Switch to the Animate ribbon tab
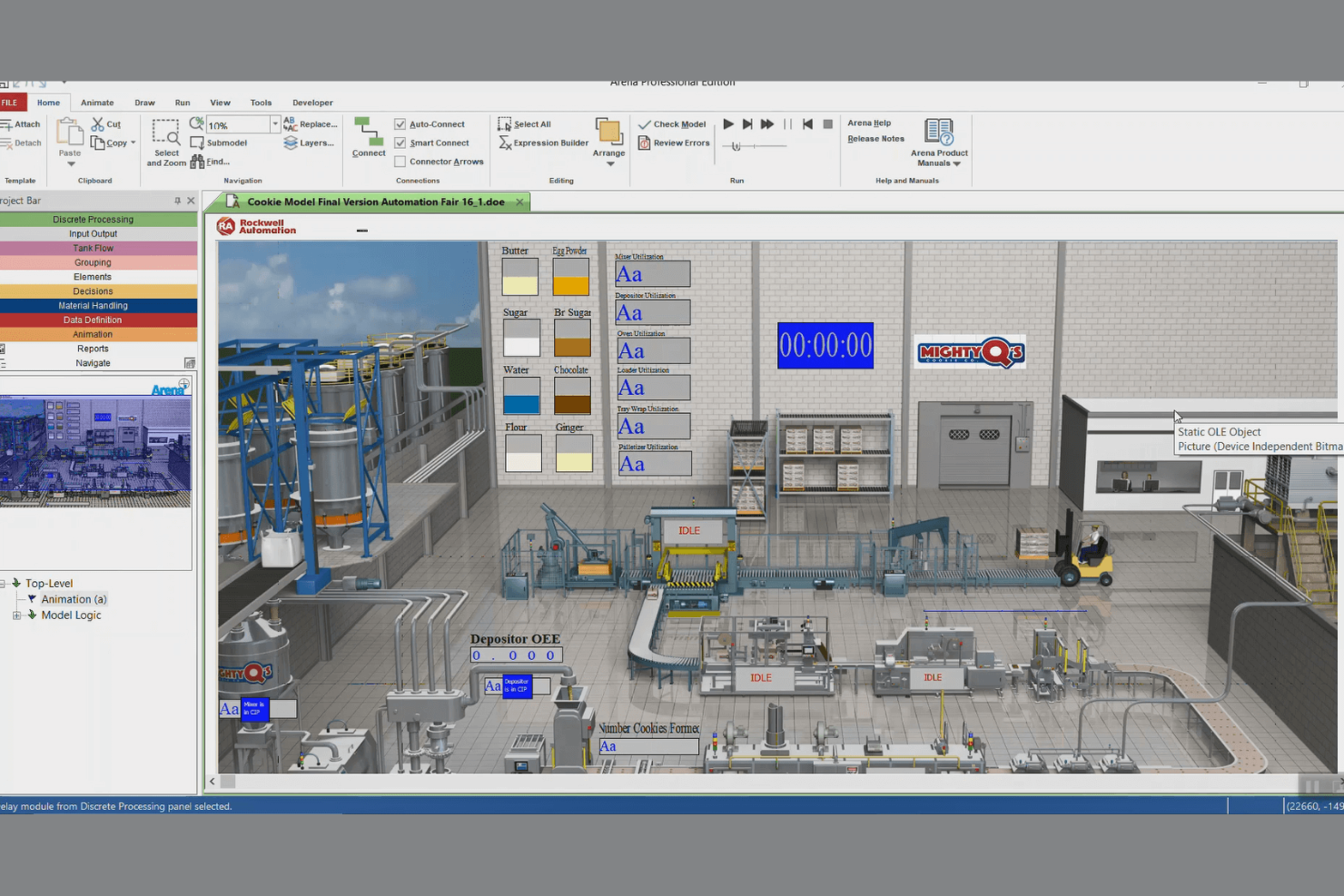This screenshot has height=896, width=1344. click(97, 102)
